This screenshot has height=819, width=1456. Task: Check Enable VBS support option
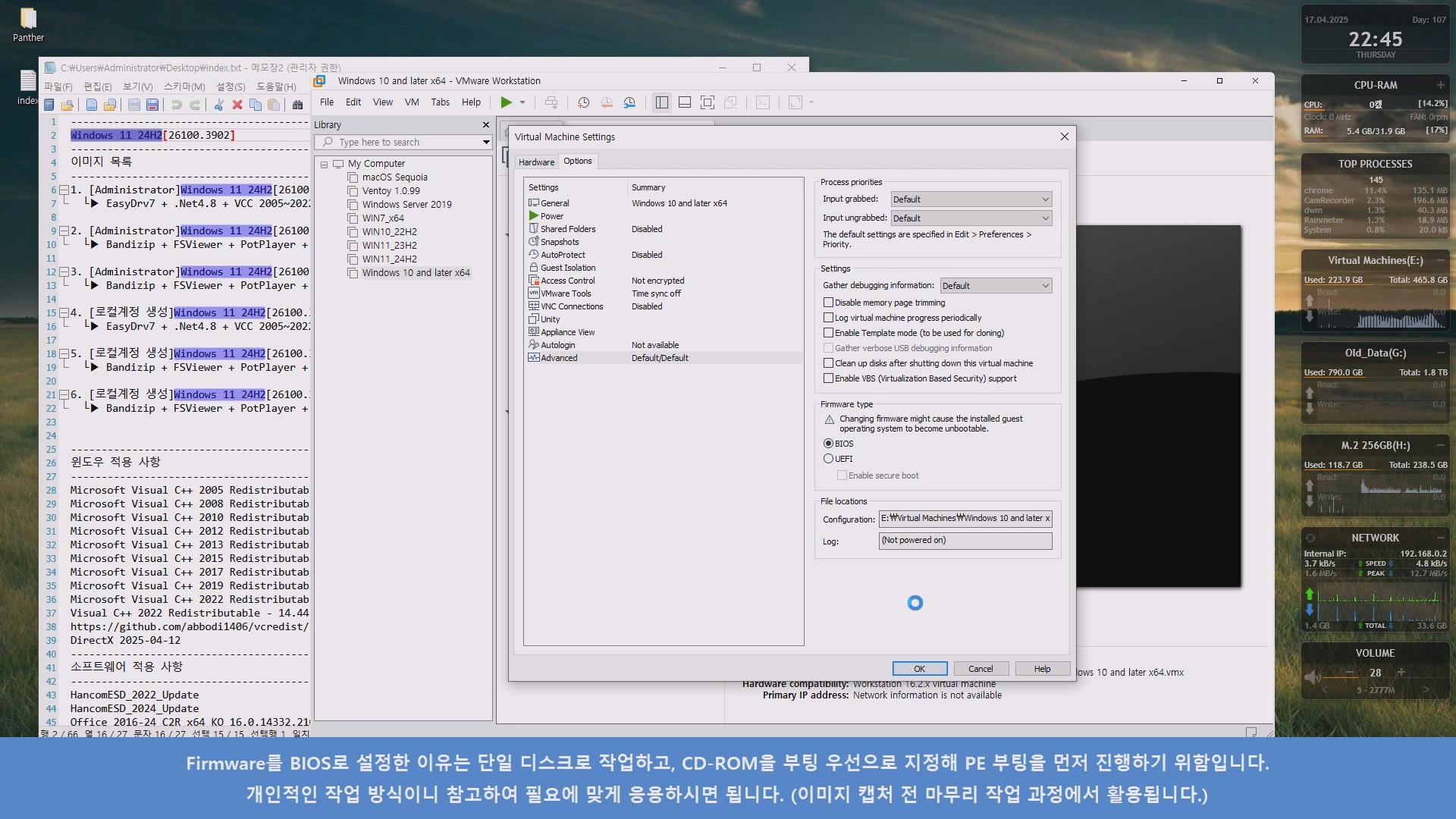pyautogui.click(x=829, y=378)
